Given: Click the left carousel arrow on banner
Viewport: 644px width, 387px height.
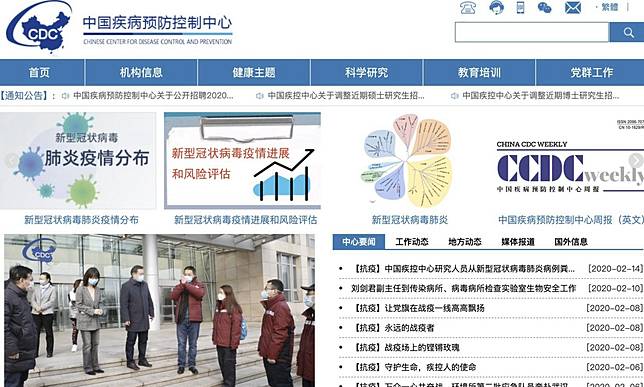Looking at the screenshot, I should pyautogui.click(x=12, y=161).
